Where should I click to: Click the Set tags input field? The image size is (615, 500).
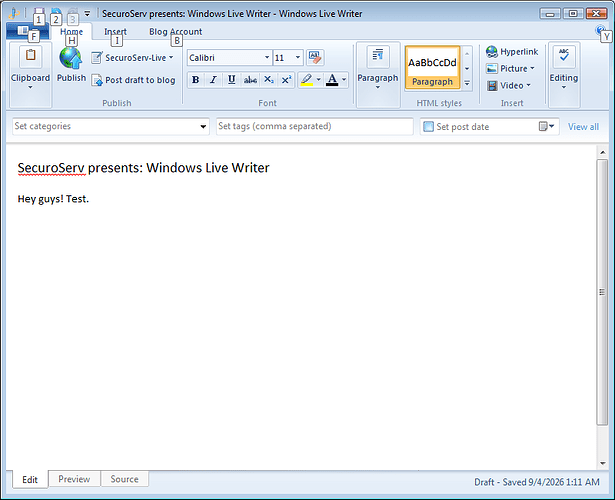315,126
